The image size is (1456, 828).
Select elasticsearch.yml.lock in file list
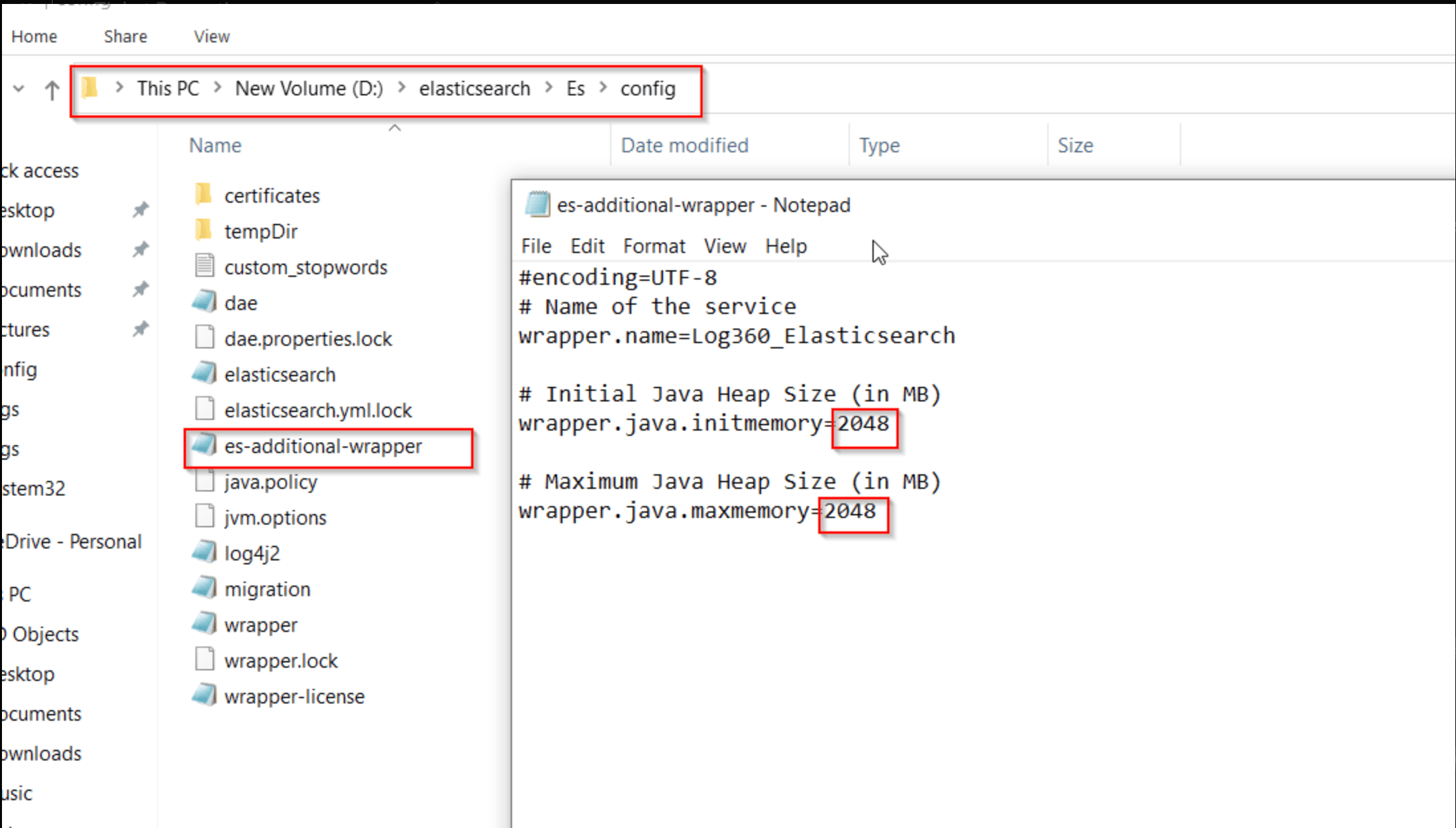318,410
